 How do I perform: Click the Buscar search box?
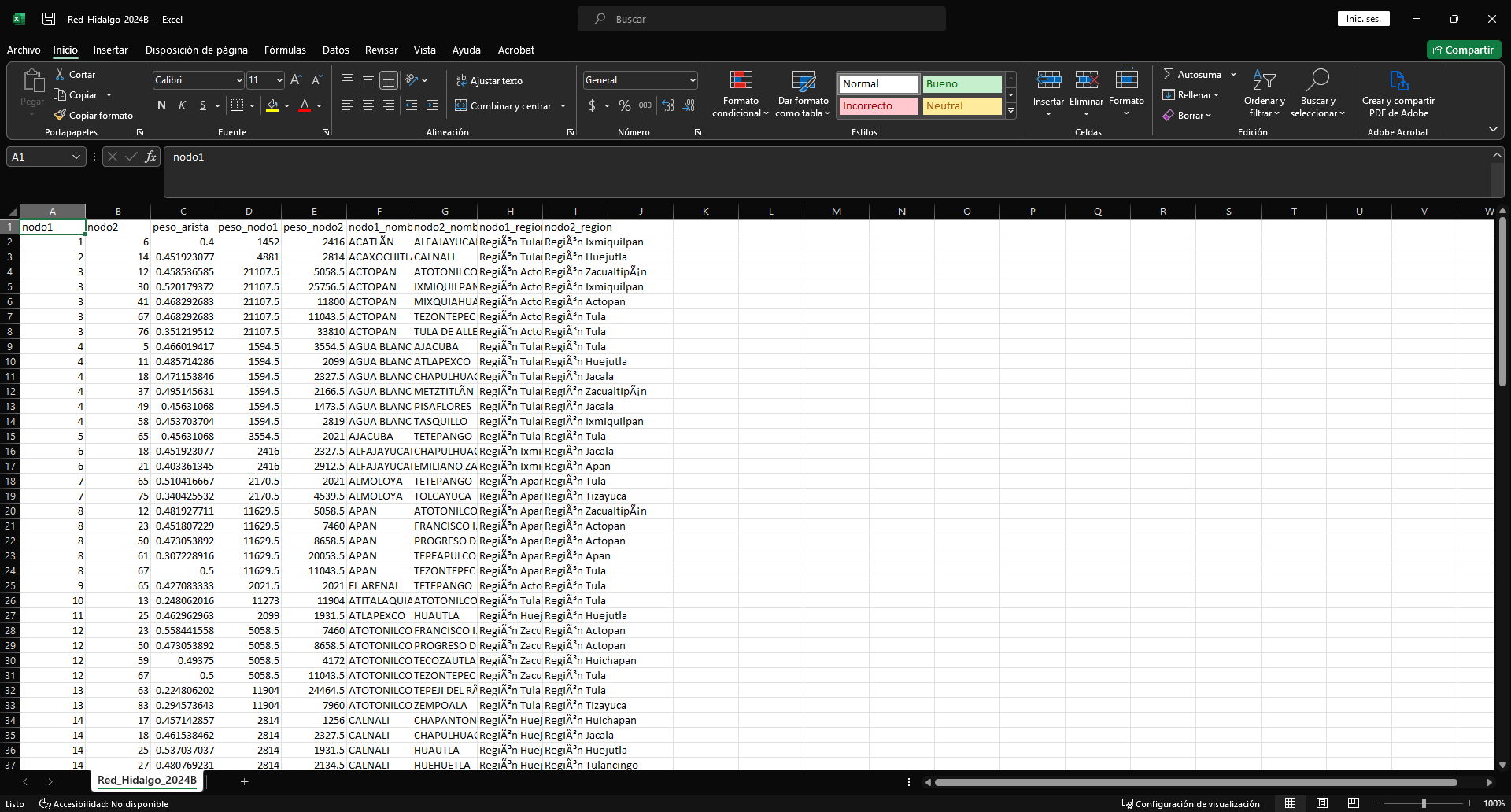(x=761, y=19)
